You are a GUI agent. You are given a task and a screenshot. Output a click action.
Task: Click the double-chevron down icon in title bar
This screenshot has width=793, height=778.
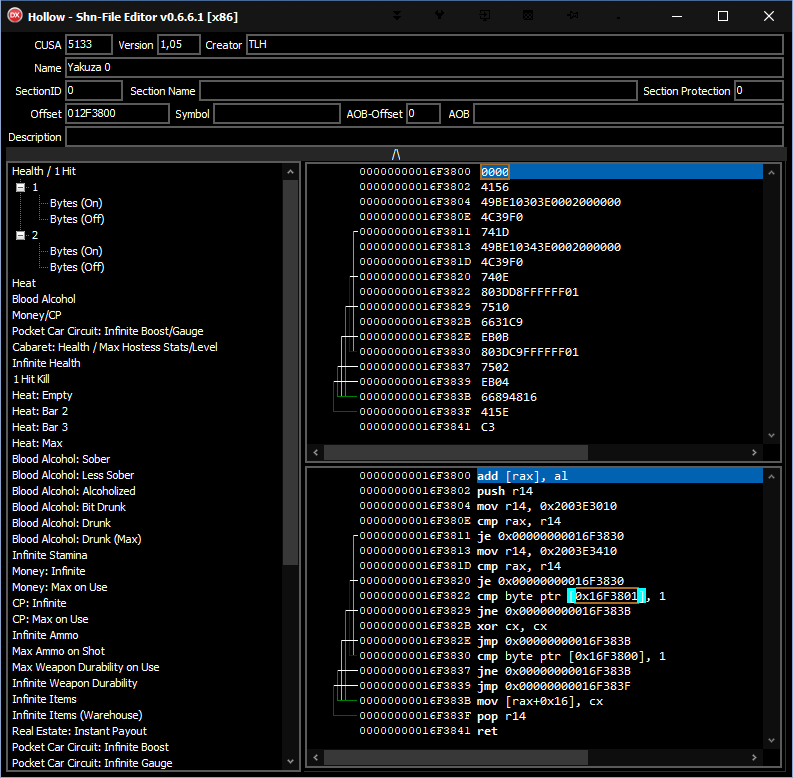[398, 16]
